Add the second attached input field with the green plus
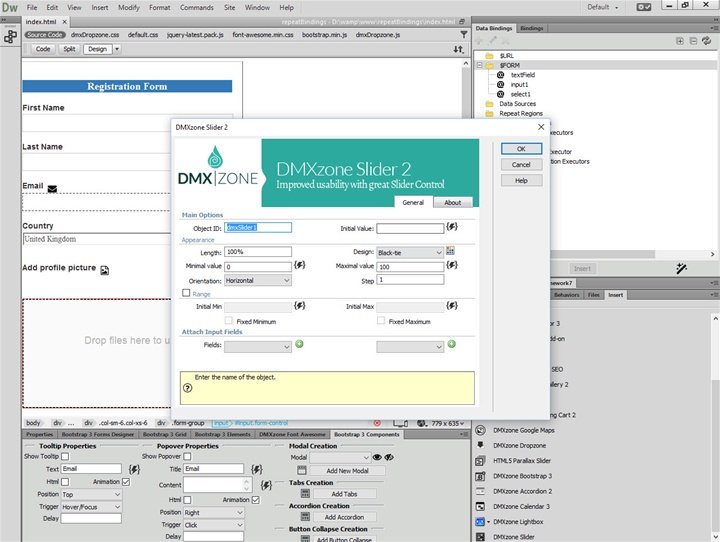 [452, 344]
